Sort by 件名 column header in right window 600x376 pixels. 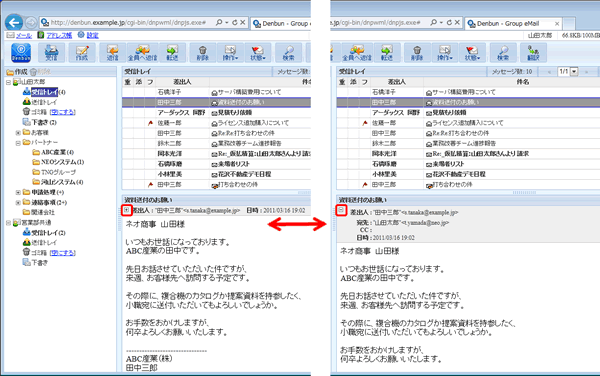click(x=523, y=82)
